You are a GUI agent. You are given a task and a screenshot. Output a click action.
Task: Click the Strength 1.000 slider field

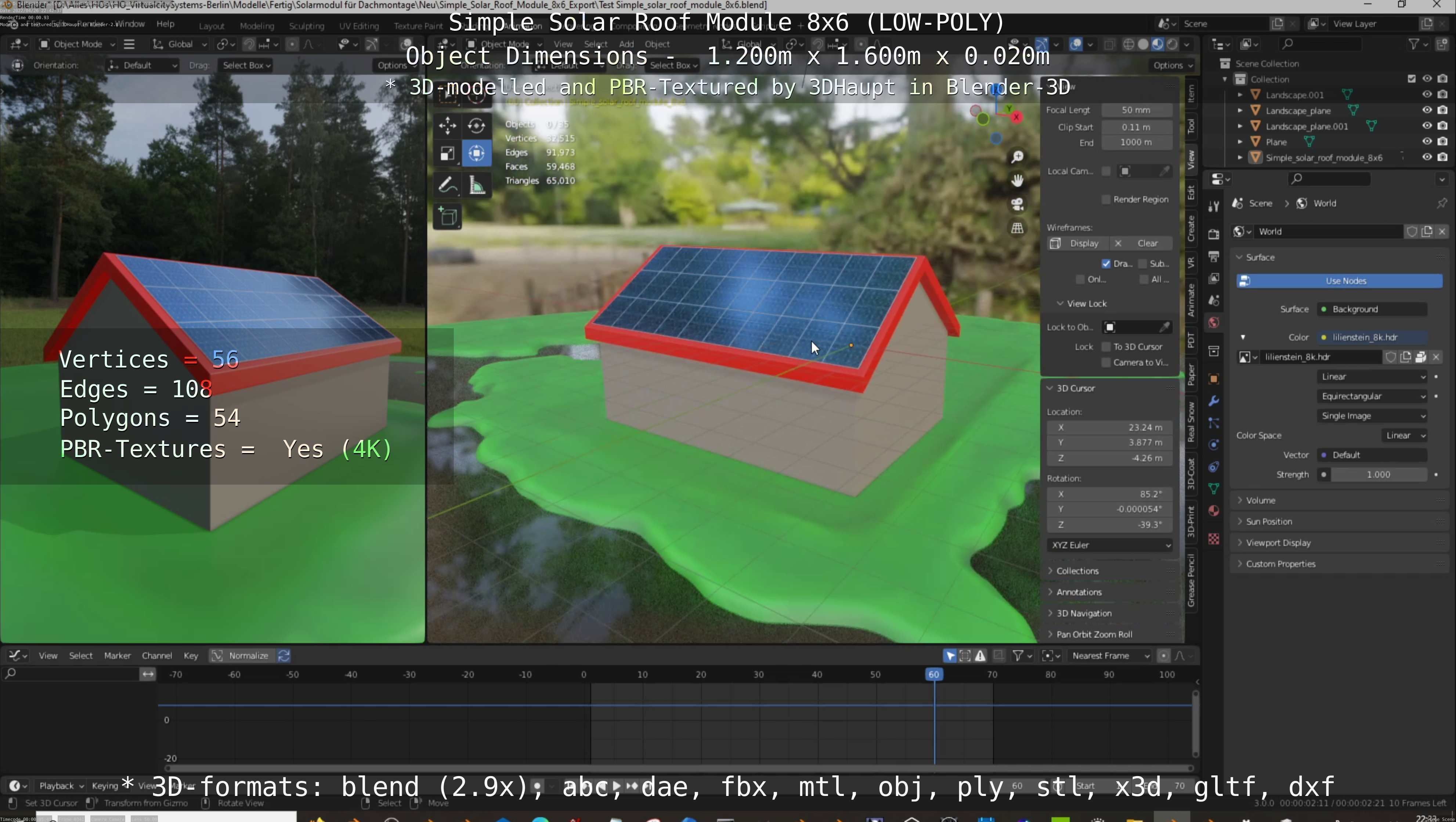[x=1378, y=475]
